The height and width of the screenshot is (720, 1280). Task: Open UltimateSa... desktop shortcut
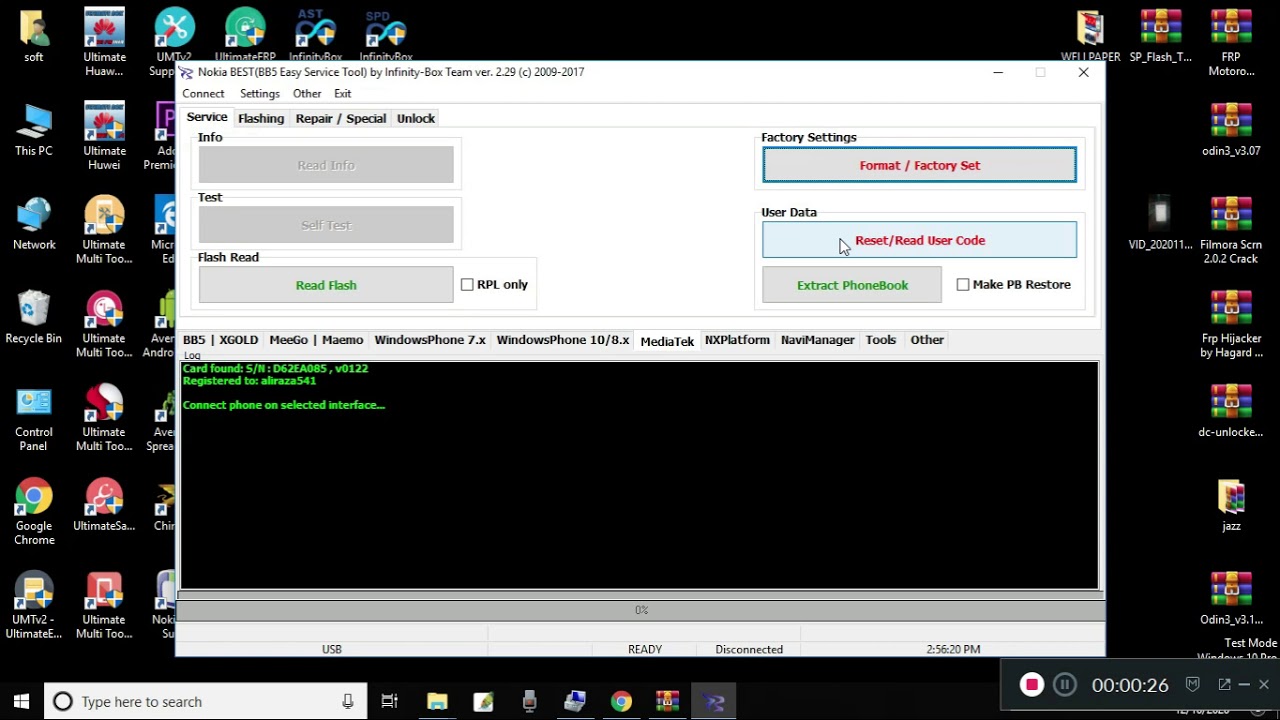104,506
